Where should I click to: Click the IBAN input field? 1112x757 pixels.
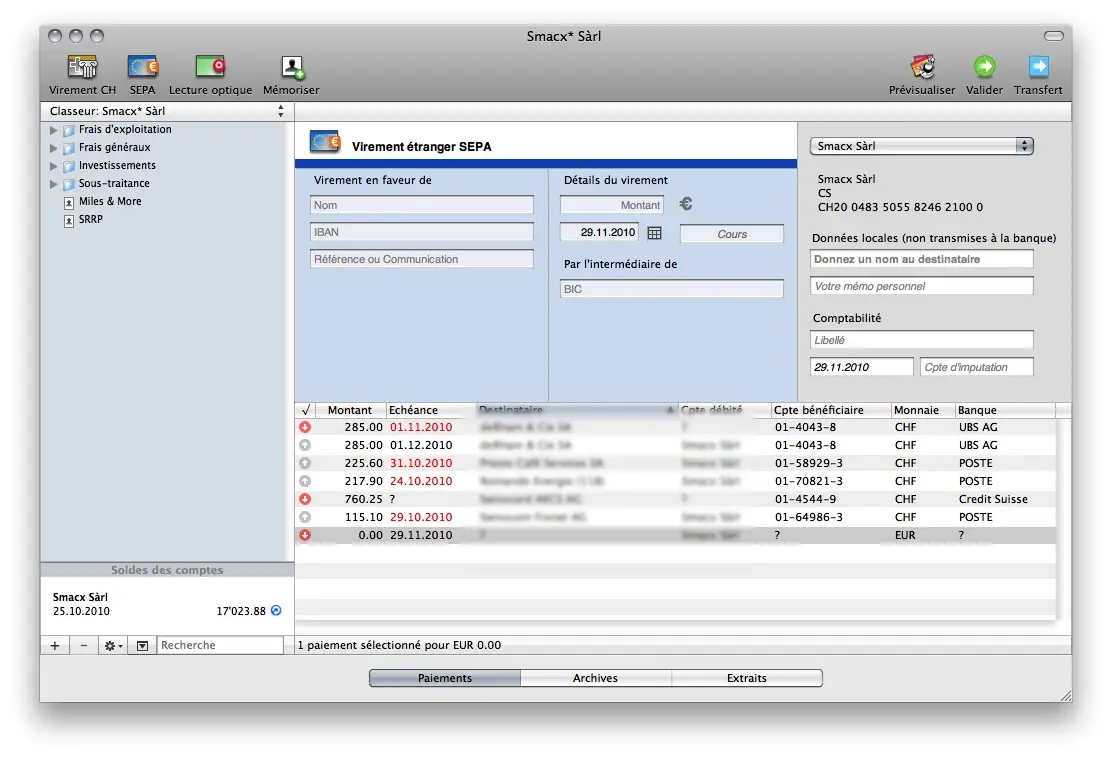click(422, 232)
